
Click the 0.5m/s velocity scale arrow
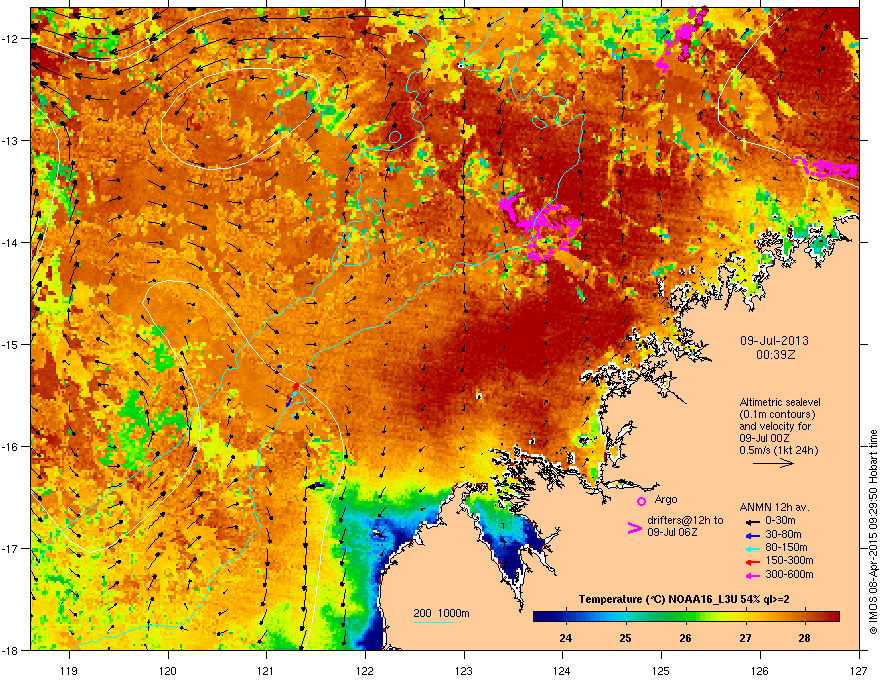(773, 463)
